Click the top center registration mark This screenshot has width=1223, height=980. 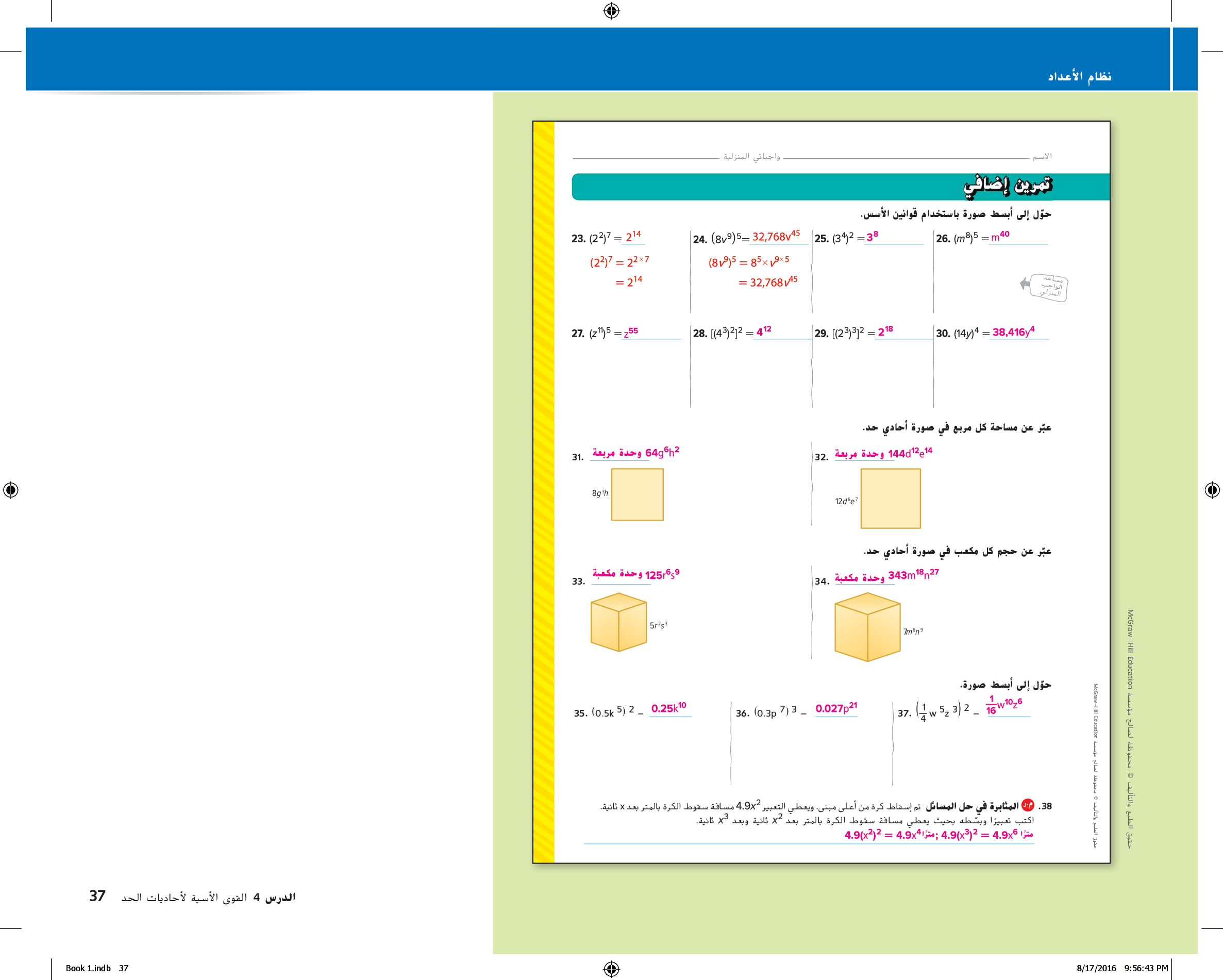click(x=611, y=11)
